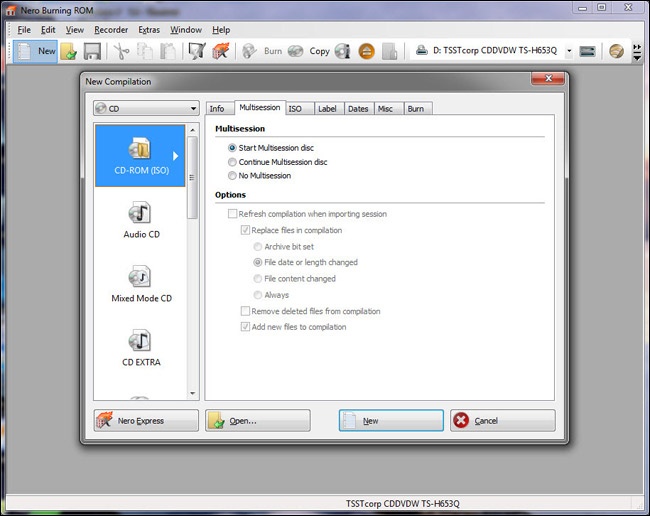Click the Nero Express button in dialog
The width and height of the screenshot is (650, 516).
pyautogui.click(x=146, y=421)
